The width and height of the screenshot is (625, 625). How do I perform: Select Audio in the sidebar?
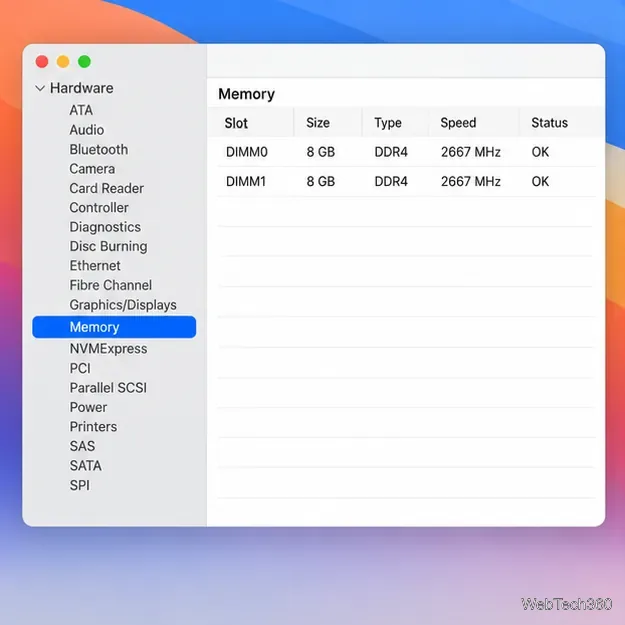(x=86, y=130)
